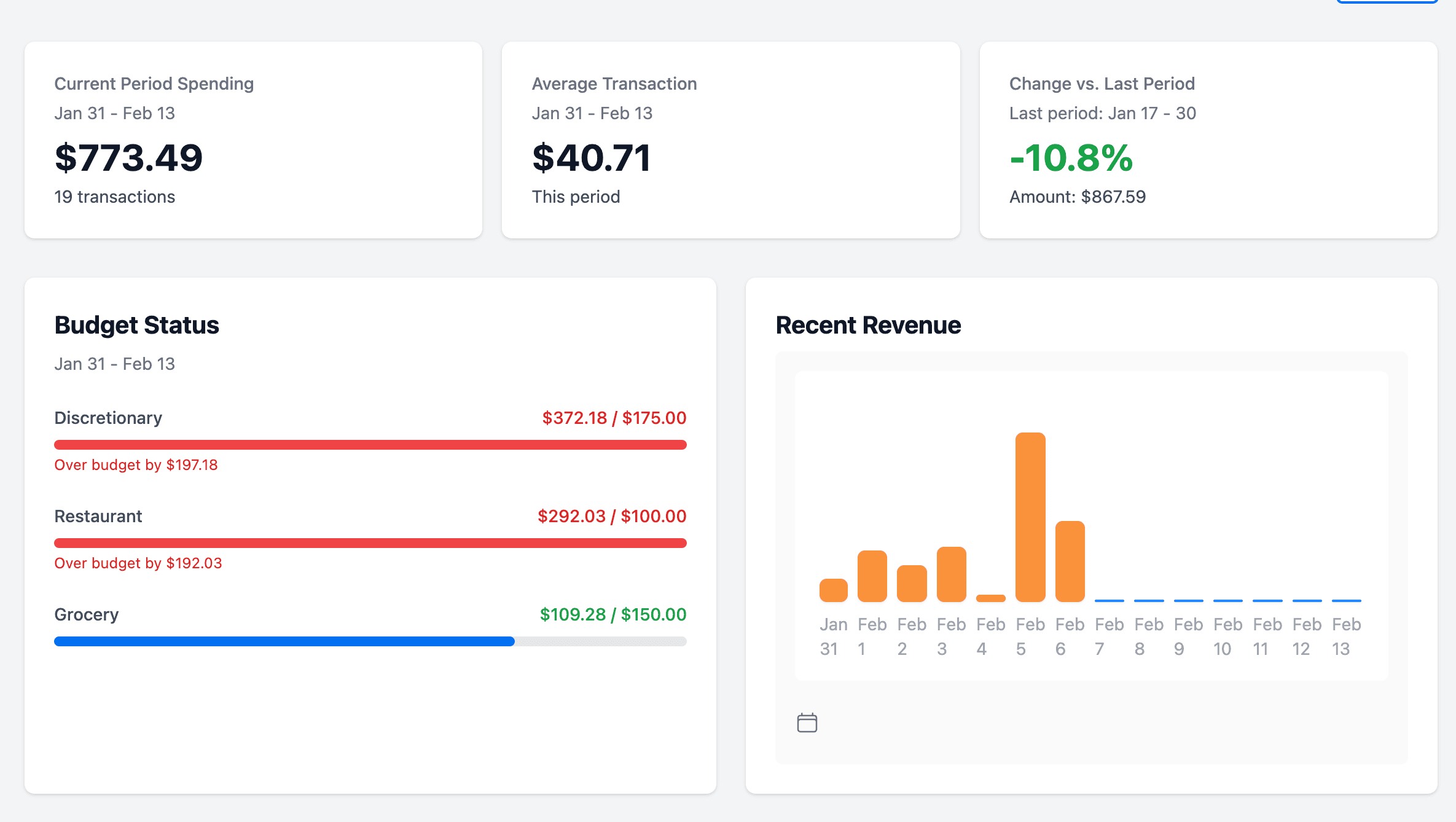Click the Feb 6 orange revenue bar
The image size is (1456, 822).
pyautogui.click(x=1070, y=561)
